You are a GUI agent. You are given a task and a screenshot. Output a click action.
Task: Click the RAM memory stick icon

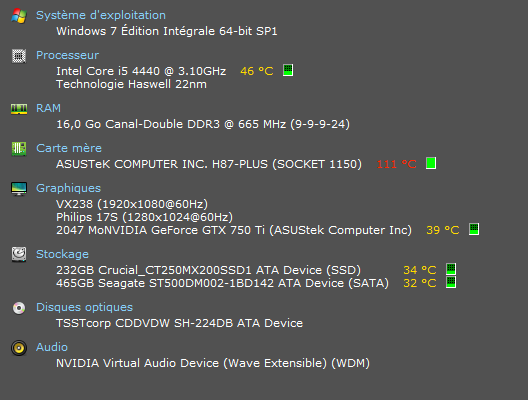[x=19, y=109]
